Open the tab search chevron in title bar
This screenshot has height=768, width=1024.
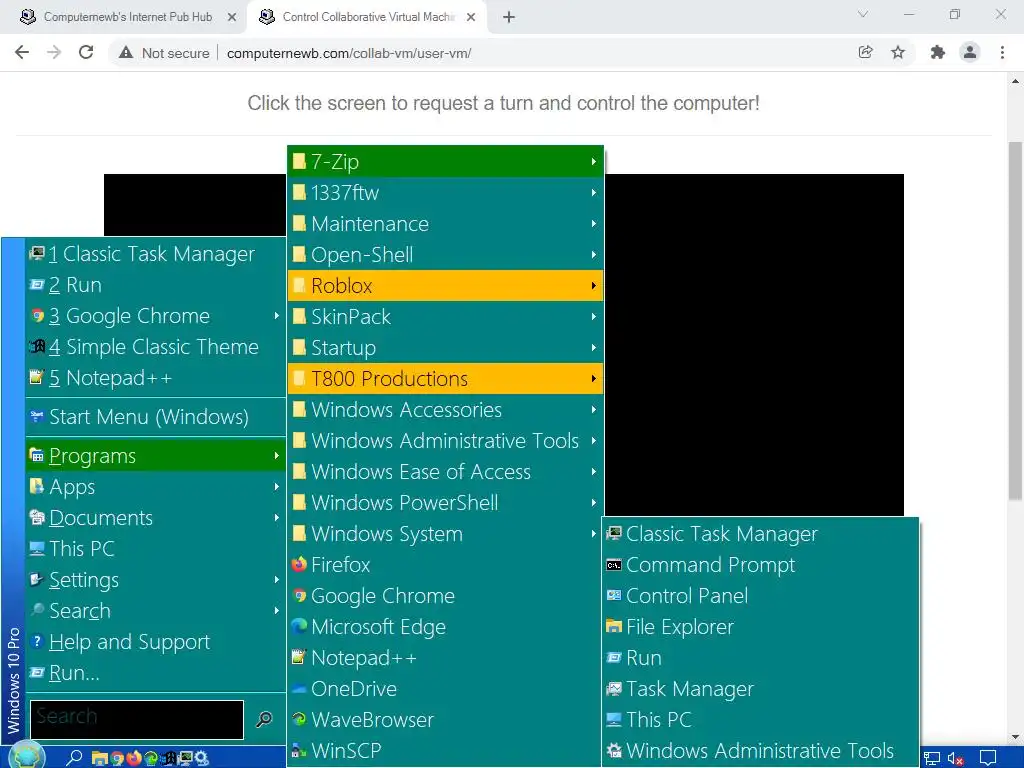(863, 14)
